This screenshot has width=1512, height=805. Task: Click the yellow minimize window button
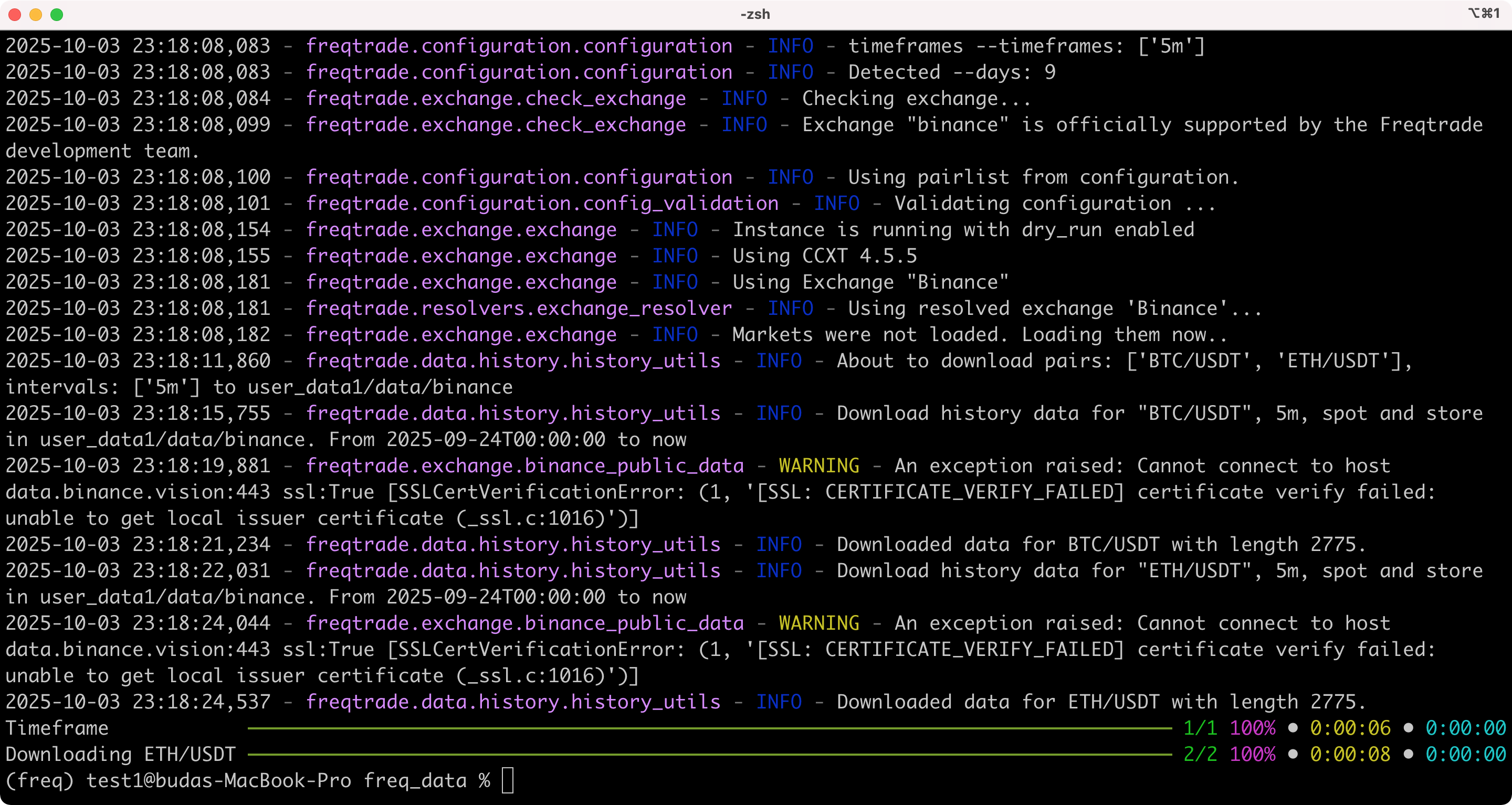[36, 15]
